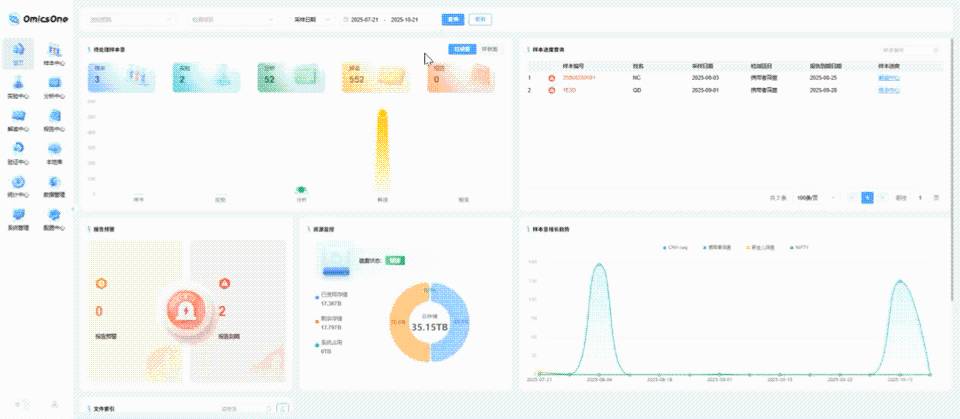Open the 首页 home icon in sidebar
Image resolution: width=960 pixels, height=419 pixels.
(x=18, y=53)
